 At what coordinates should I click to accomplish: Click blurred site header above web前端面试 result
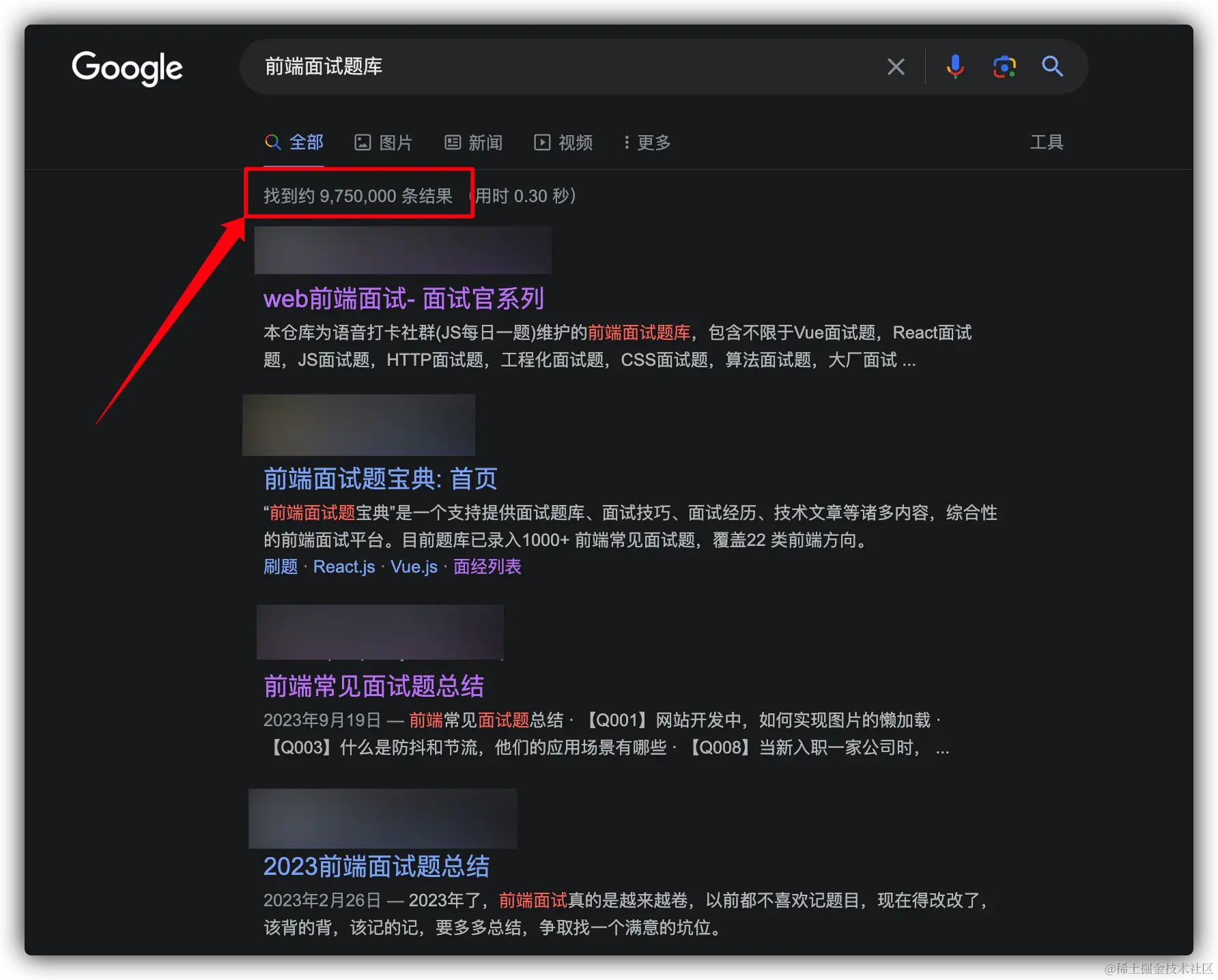(403, 250)
